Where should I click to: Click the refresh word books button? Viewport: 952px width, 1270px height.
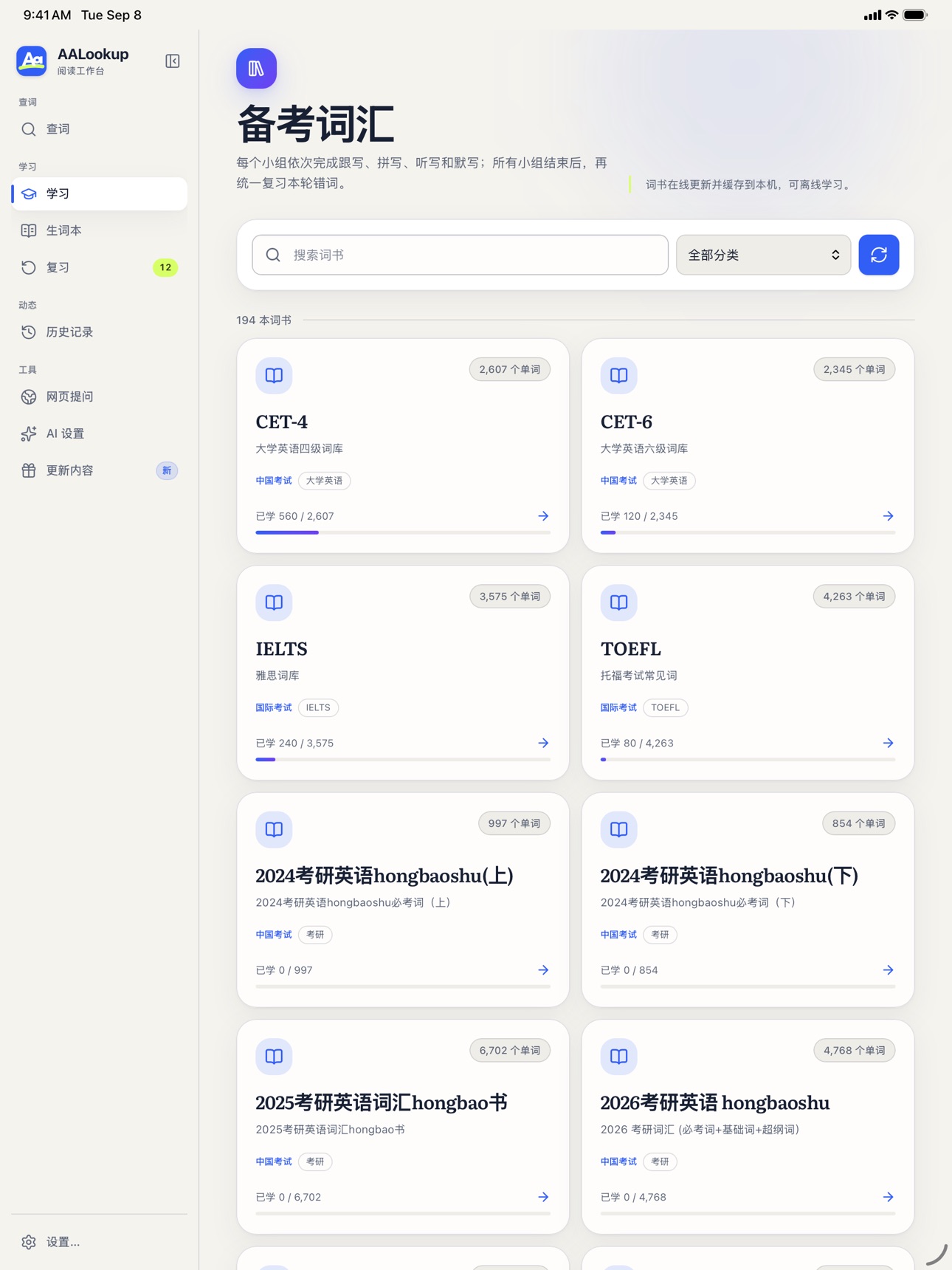pyautogui.click(x=878, y=255)
